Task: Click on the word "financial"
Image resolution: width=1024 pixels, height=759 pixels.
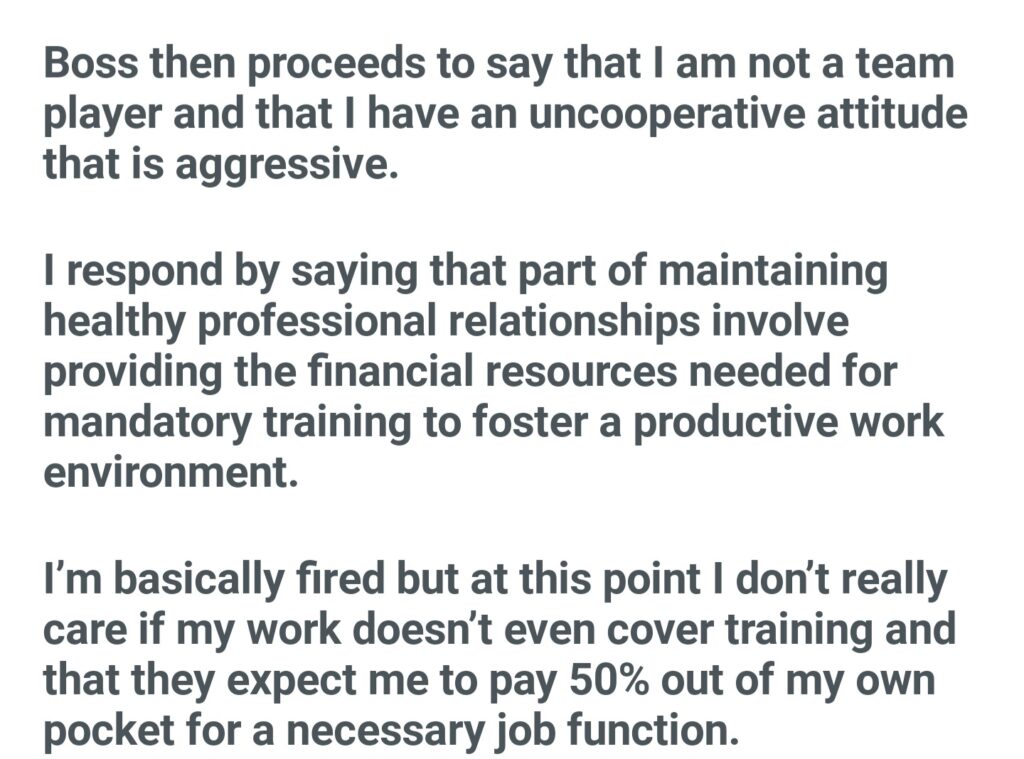Action: 416,371
